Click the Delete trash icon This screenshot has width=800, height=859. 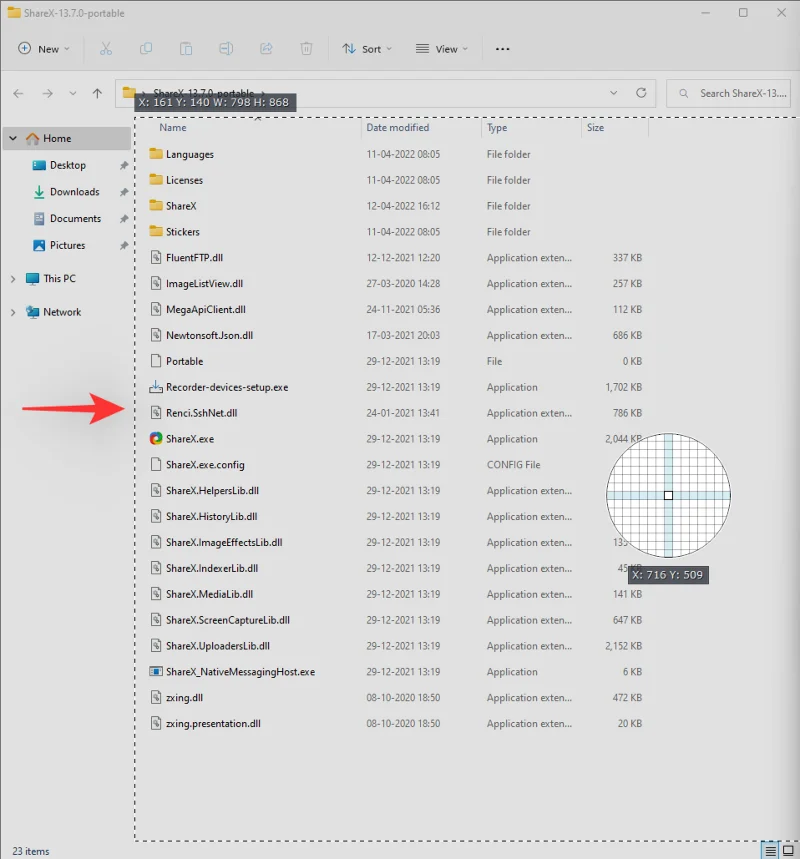click(x=307, y=48)
